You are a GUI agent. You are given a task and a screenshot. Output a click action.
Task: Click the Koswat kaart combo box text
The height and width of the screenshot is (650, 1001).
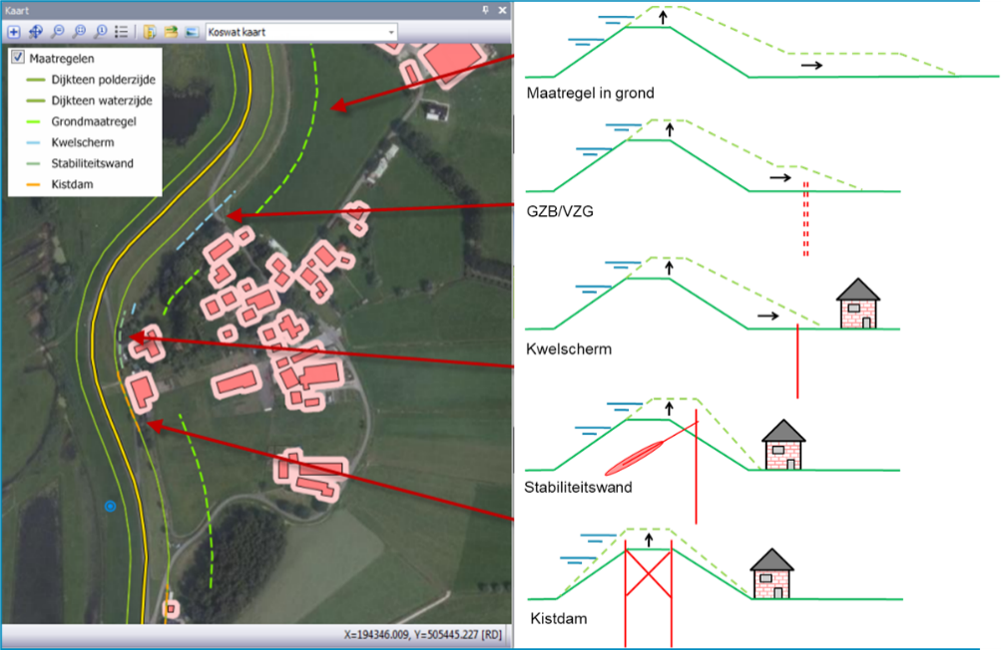pyautogui.click(x=237, y=32)
